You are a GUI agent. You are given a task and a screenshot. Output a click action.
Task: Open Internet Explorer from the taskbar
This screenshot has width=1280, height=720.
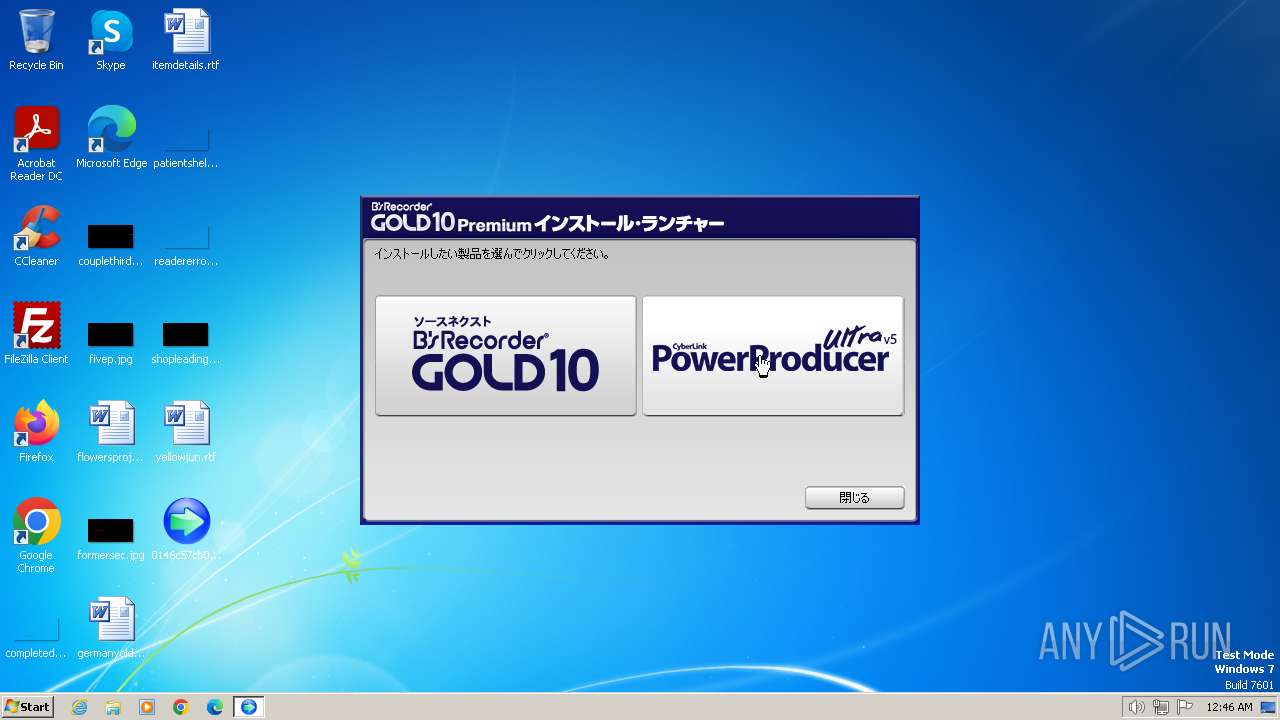(x=79, y=707)
